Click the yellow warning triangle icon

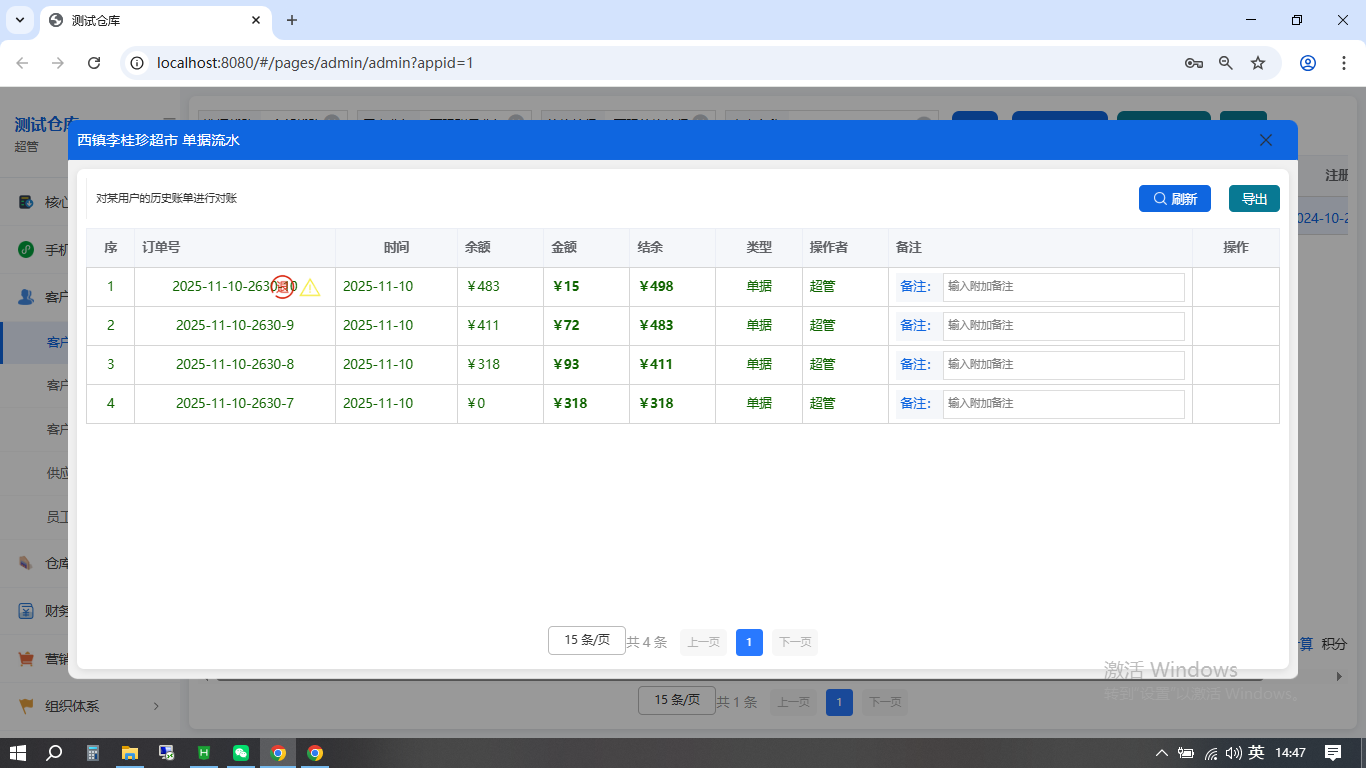pyautogui.click(x=310, y=288)
